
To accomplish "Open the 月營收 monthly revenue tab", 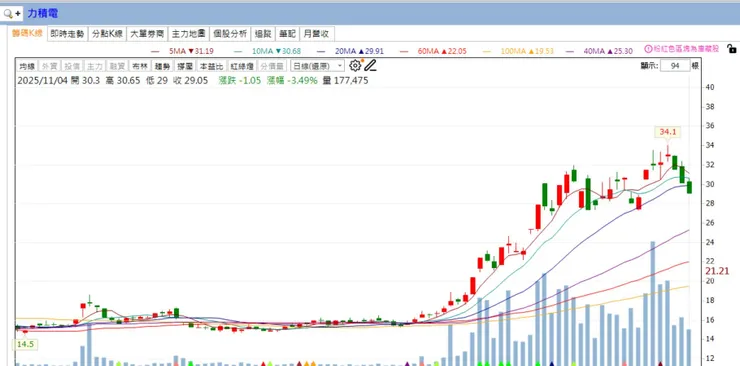I will tap(316, 34).
